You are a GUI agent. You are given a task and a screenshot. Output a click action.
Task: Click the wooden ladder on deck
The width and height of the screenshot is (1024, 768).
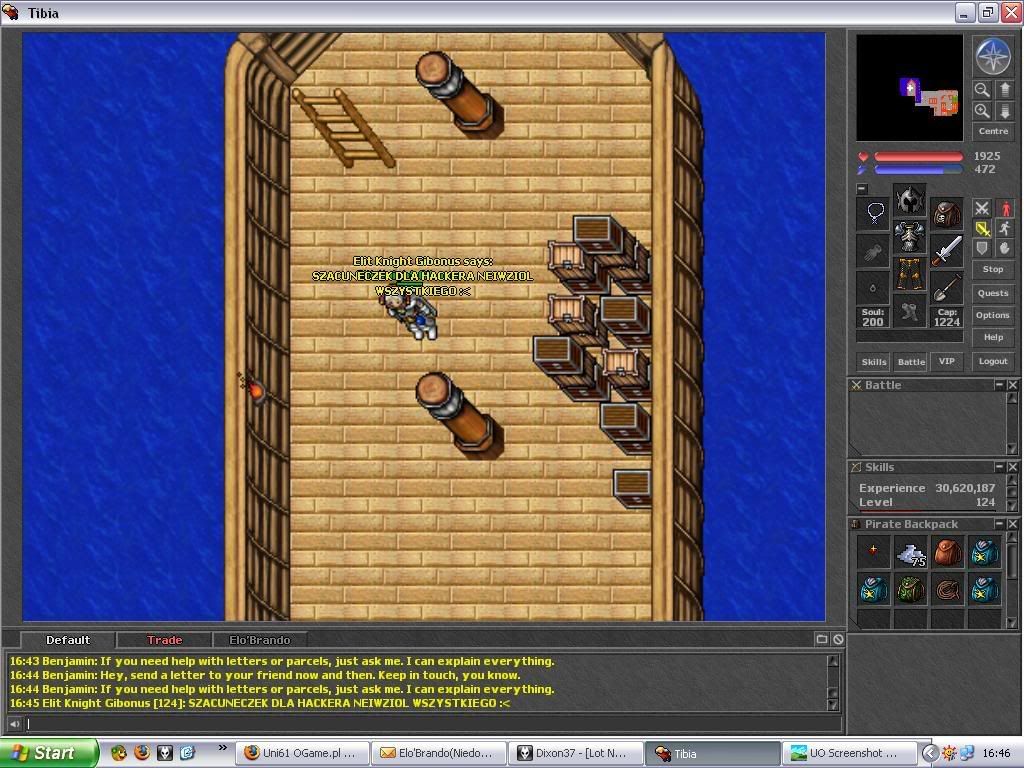(x=344, y=128)
